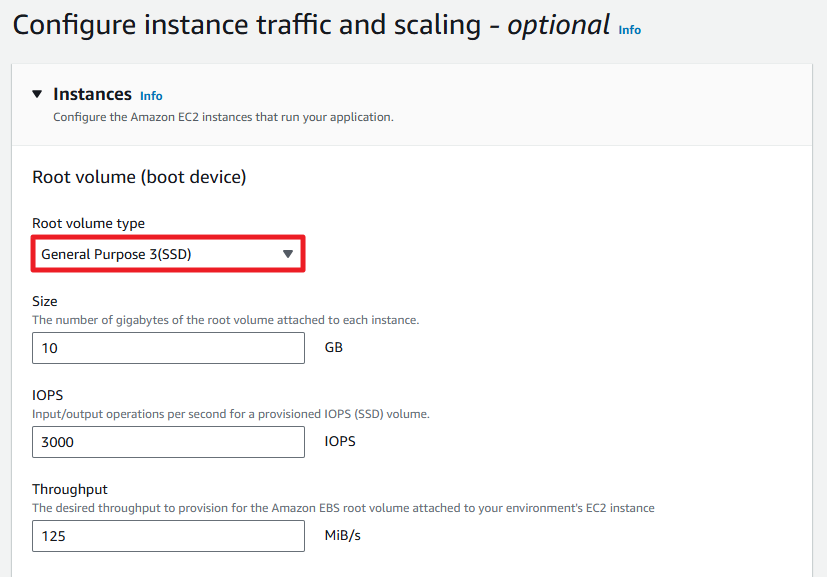This screenshot has height=577, width=827.
Task: Click the IOPS input field showing 3000
Action: click(x=168, y=442)
